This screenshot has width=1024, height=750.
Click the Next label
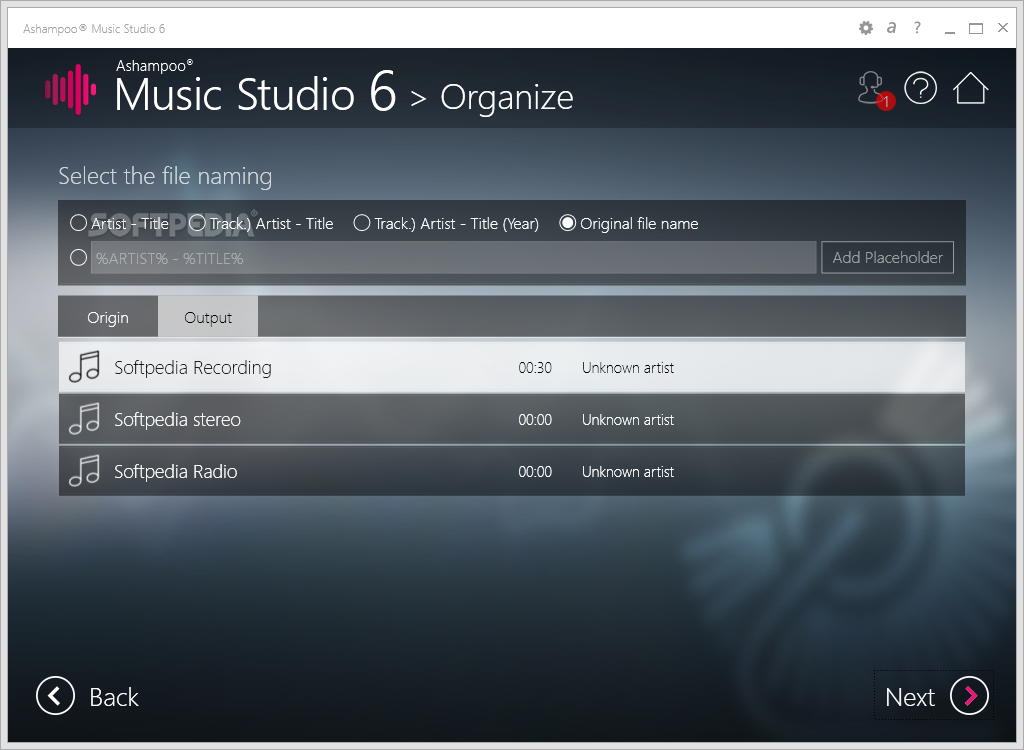point(910,697)
